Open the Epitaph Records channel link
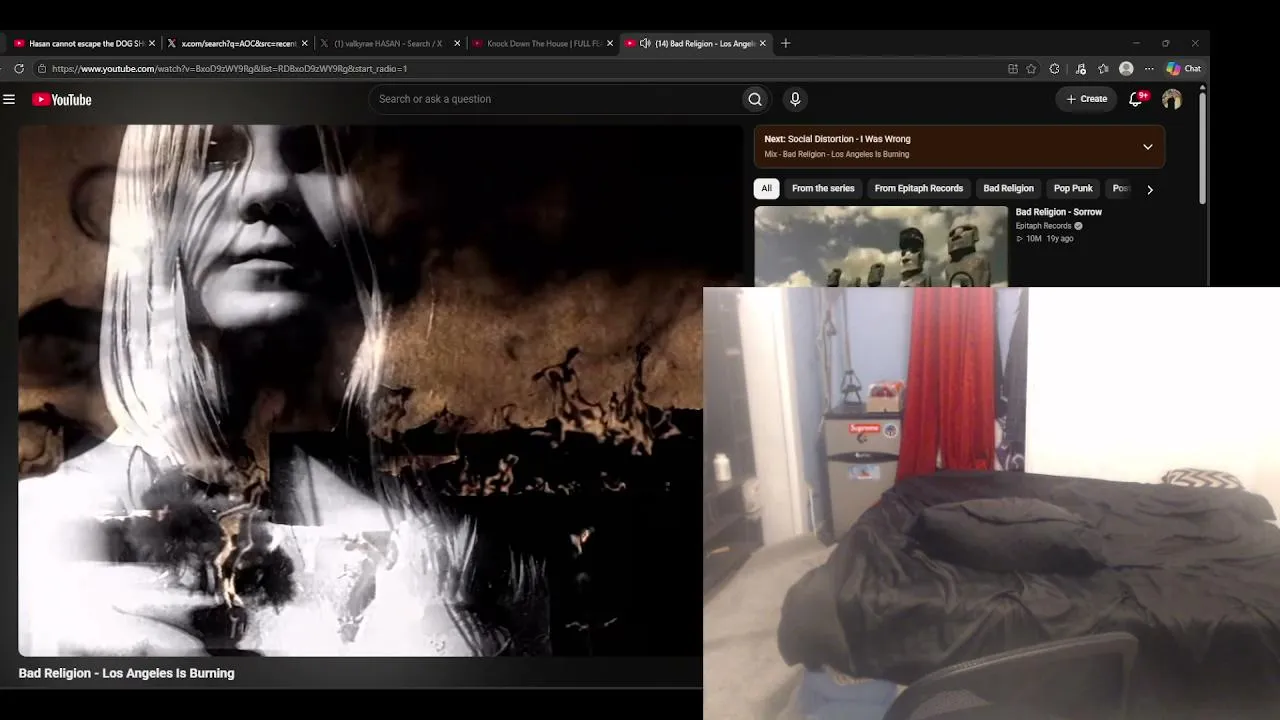 coord(1043,226)
